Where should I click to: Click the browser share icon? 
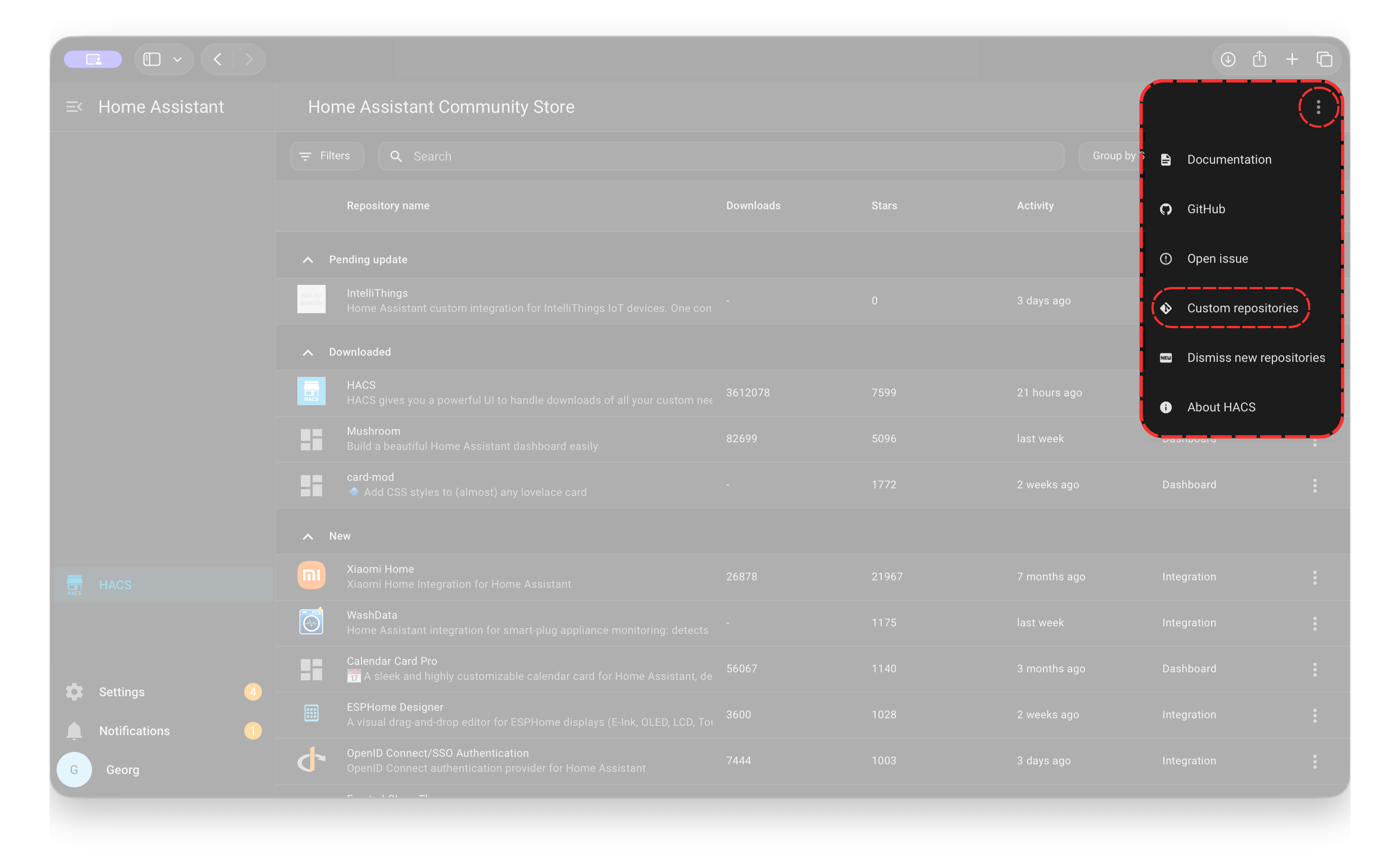[x=1259, y=58]
